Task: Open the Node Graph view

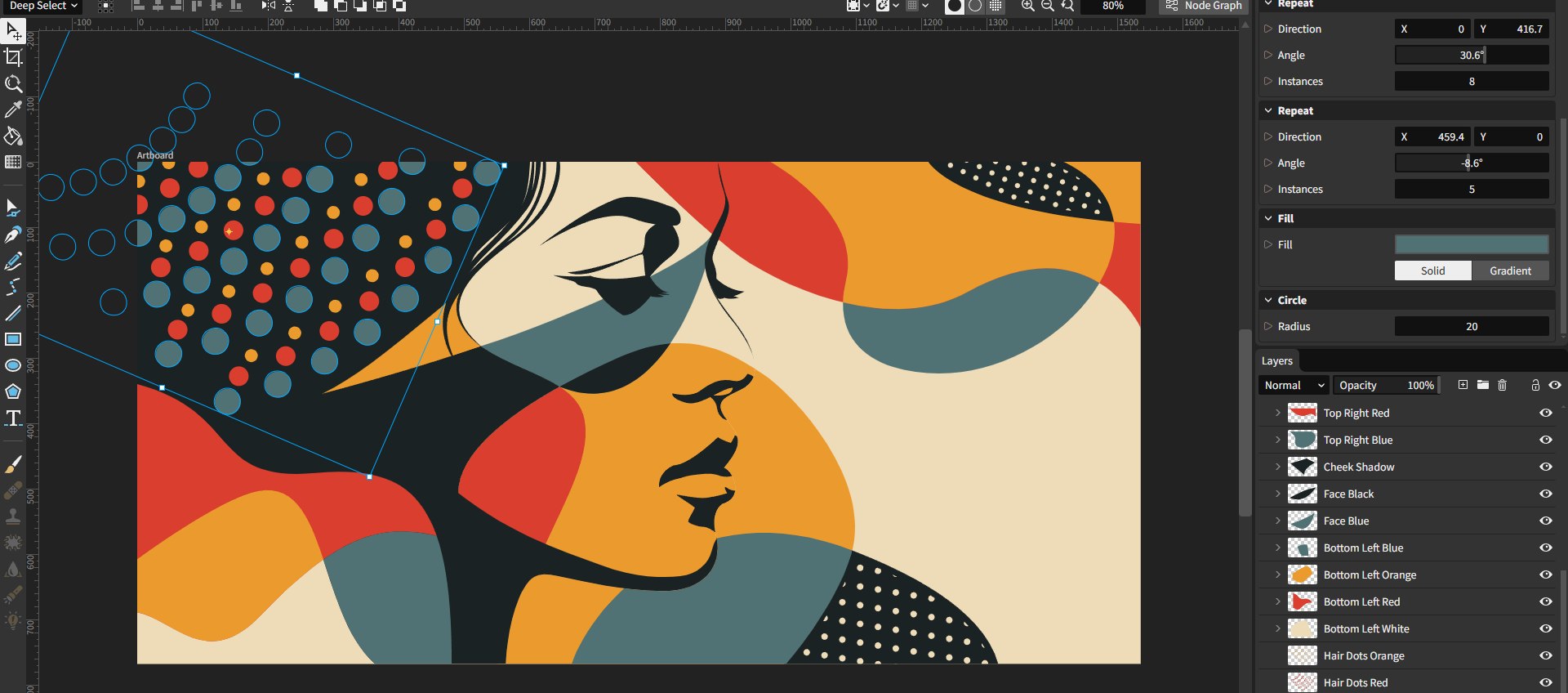Action: [1204, 6]
